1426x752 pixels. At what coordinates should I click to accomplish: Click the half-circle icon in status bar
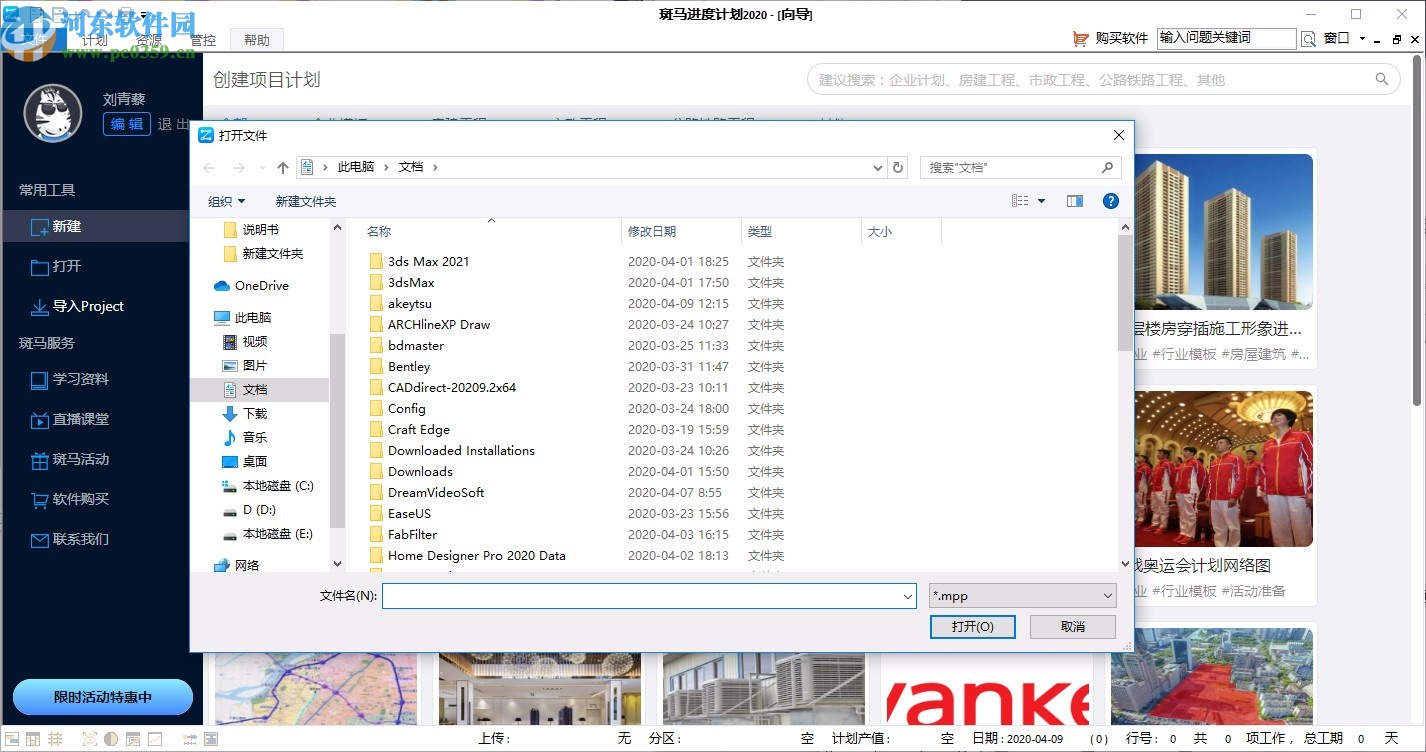coord(111,739)
